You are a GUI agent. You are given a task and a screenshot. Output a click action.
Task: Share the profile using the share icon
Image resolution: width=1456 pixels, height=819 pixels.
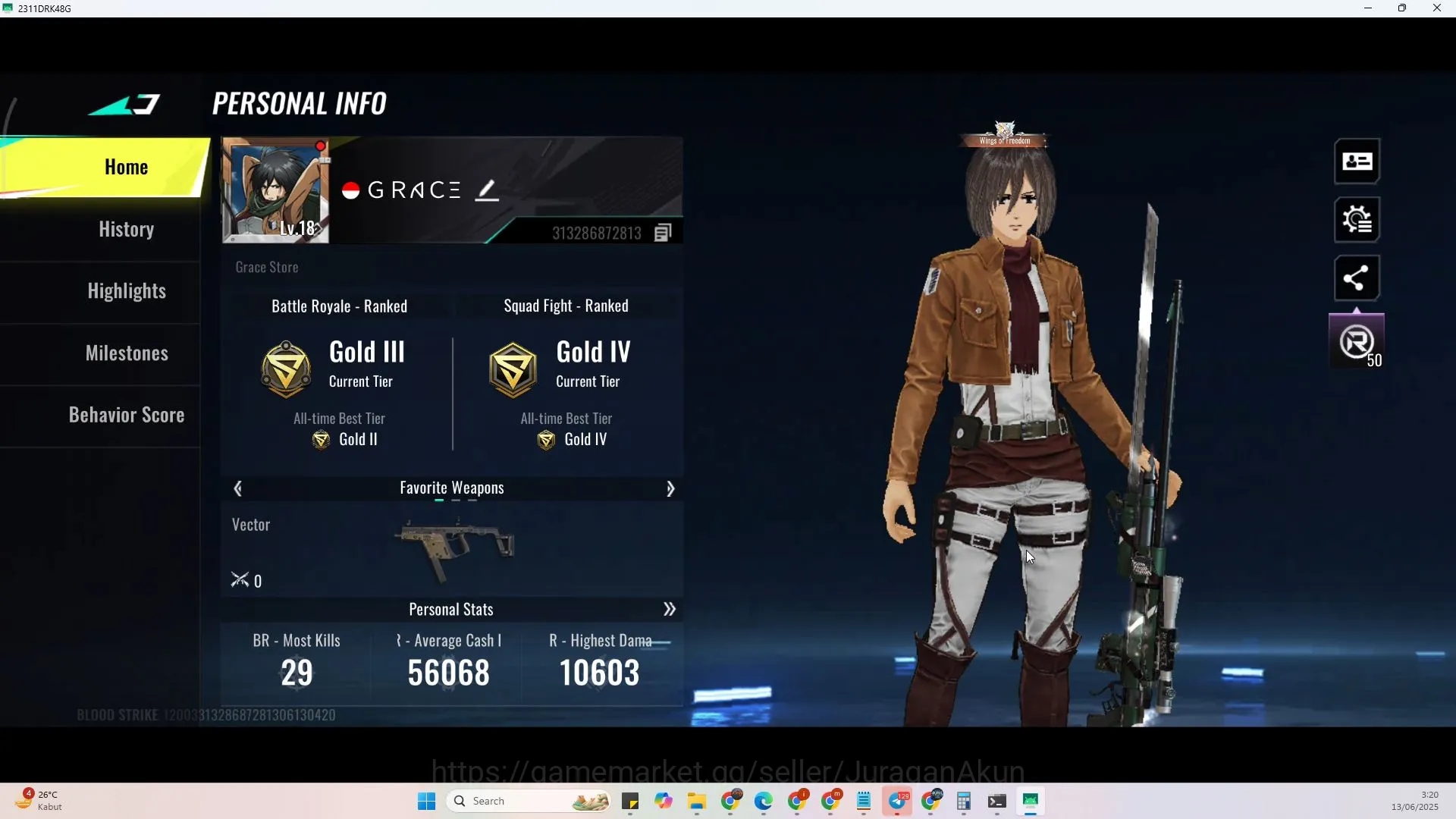coord(1357,278)
